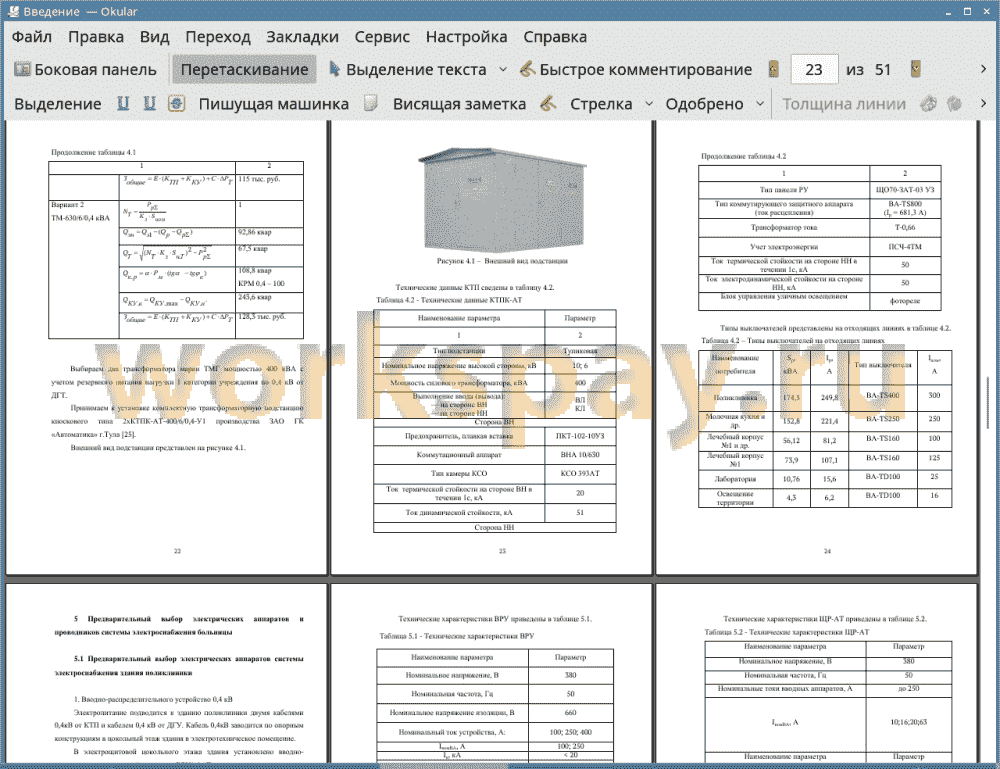Expand the overflow chevron of main toolbar
The height and width of the screenshot is (769, 1000).
tap(983, 69)
